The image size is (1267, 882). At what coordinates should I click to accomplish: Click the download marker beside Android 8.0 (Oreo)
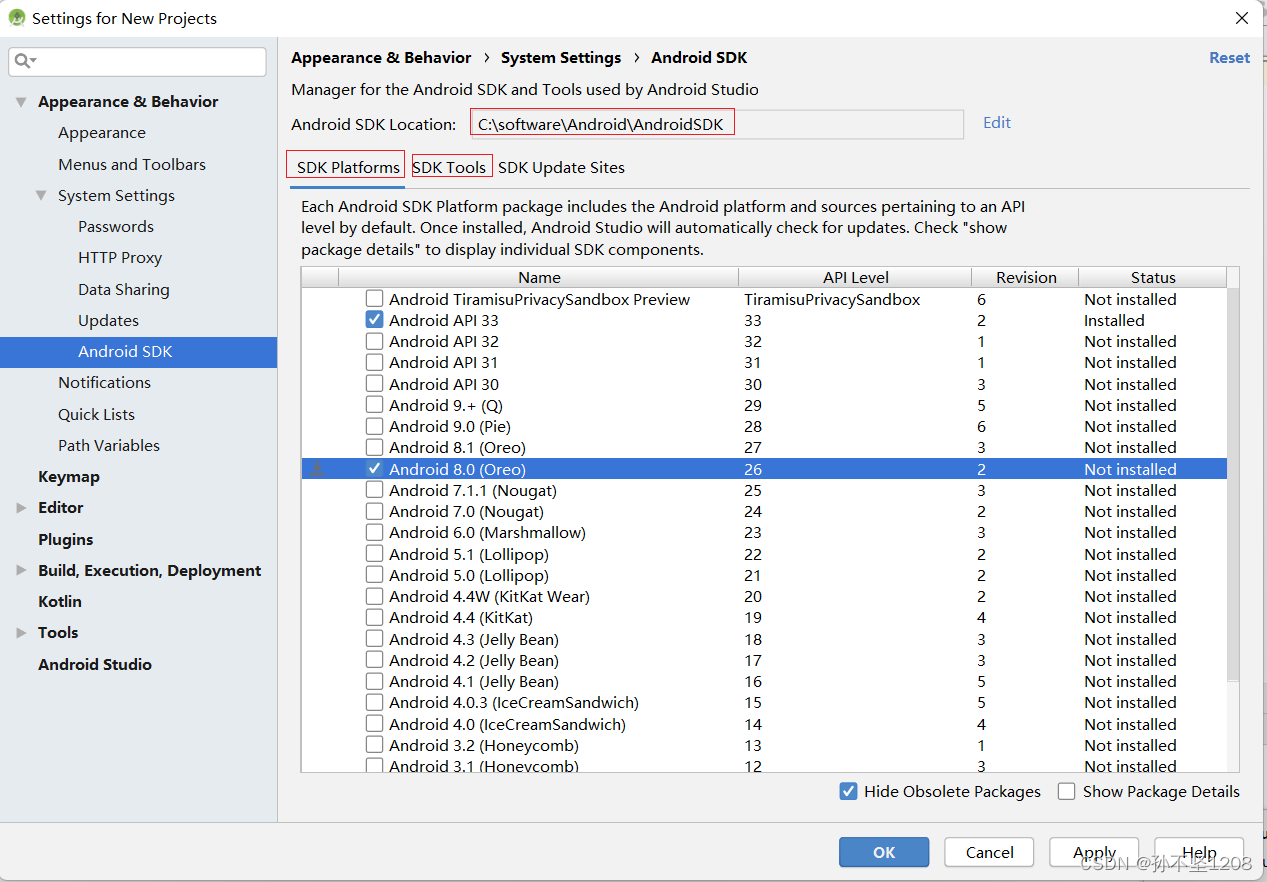[317, 469]
